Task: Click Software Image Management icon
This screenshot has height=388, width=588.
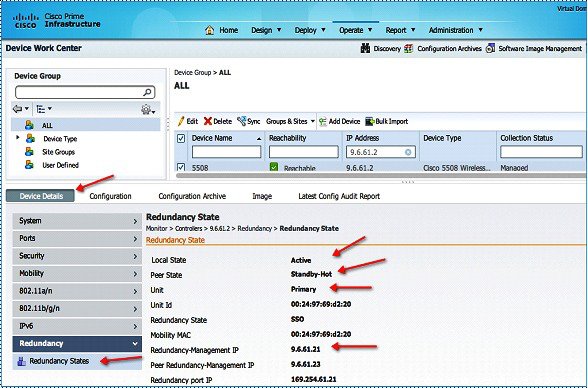Action: point(490,48)
